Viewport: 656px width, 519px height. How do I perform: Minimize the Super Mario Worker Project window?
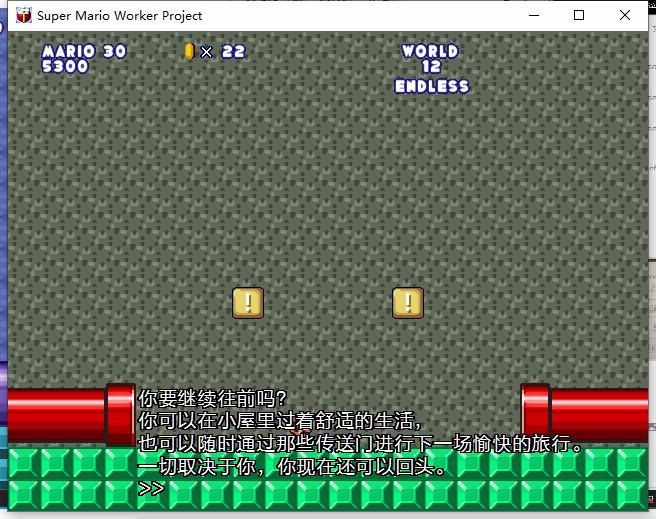534,15
